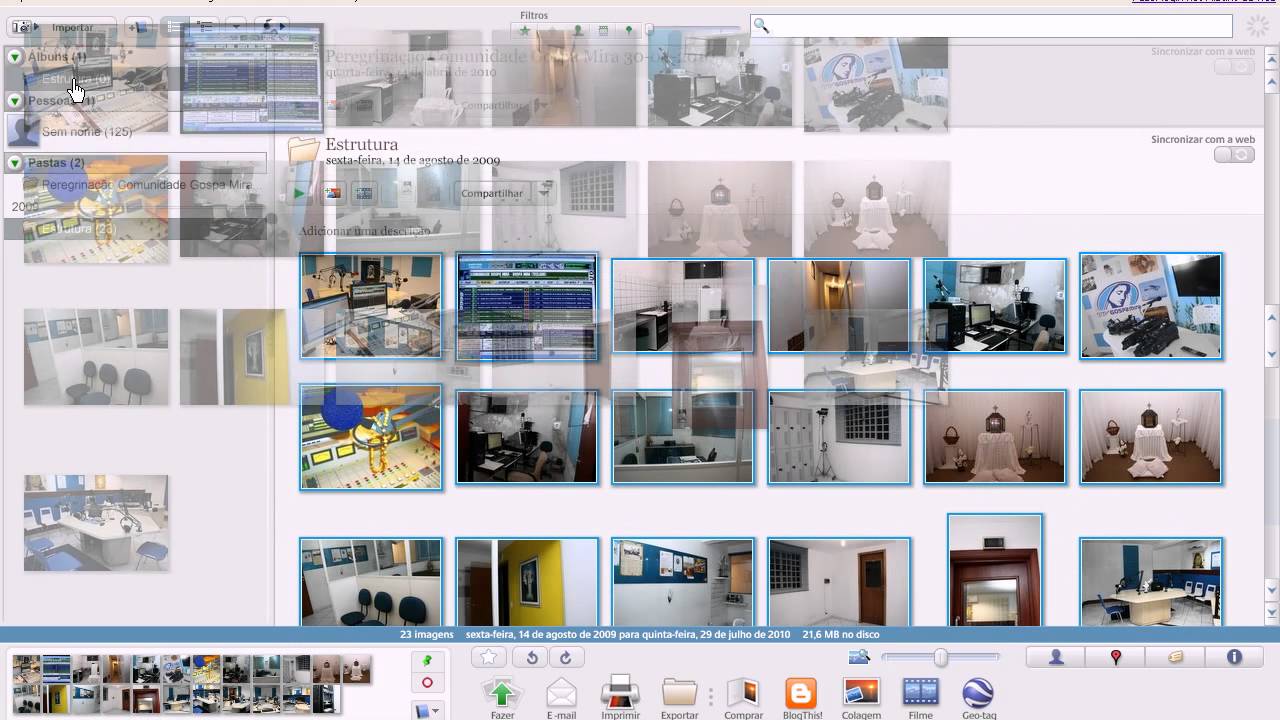The image size is (1280, 720).
Task: Pin selection with green hold pin
Action: click(x=427, y=661)
